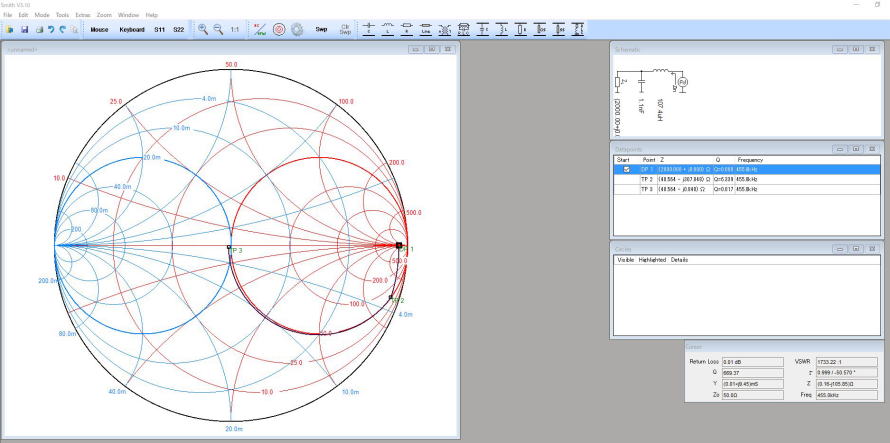The height and width of the screenshot is (443, 890).
Task: Click the Swp sweep button
Action: [x=321, y=30]
